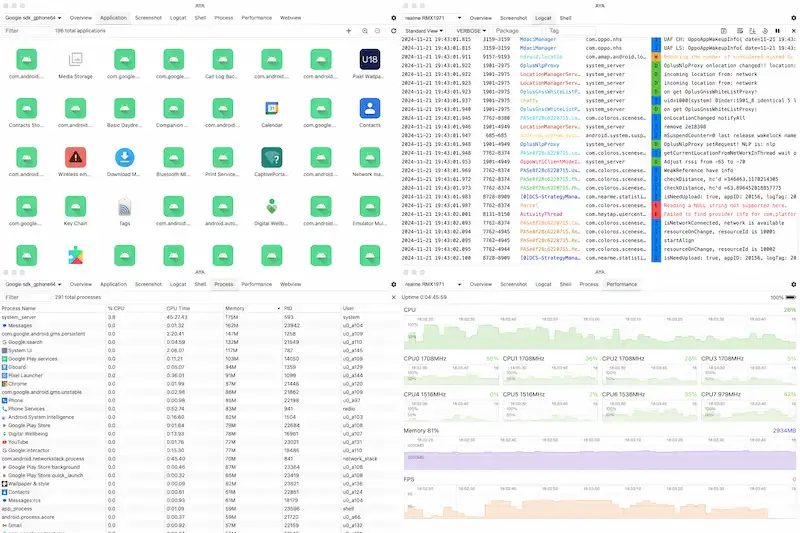Open the Google sdk_gphone64 device dropdown above app grid
800x533 pixels.
[33, 18]
